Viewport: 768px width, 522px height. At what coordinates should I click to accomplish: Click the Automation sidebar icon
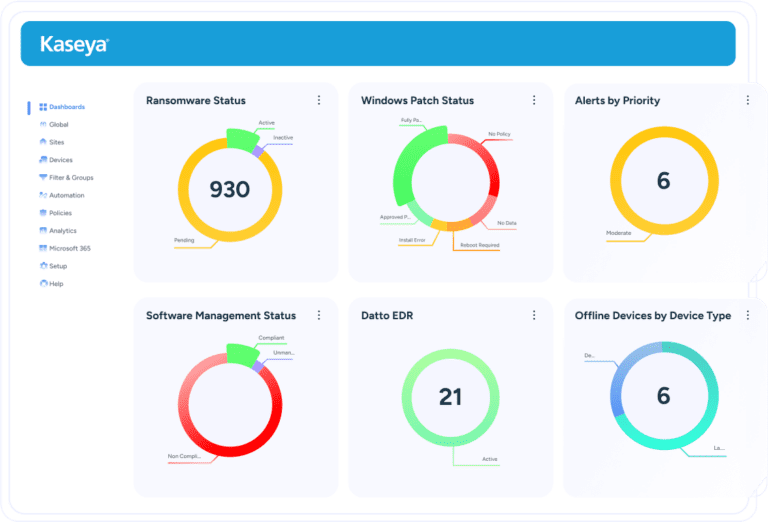43,196
